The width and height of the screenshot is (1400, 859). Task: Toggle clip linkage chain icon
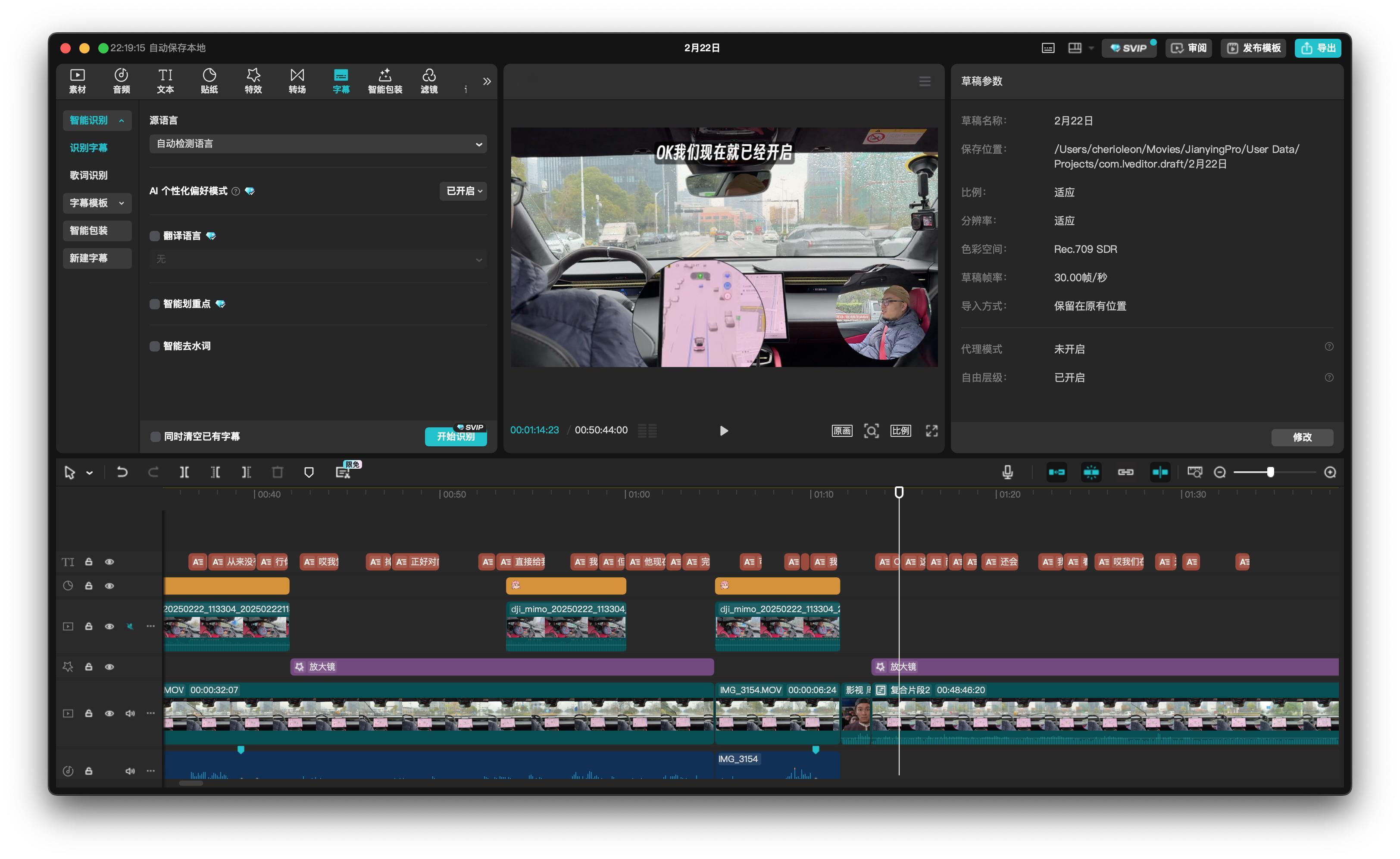pos(1125,472)
